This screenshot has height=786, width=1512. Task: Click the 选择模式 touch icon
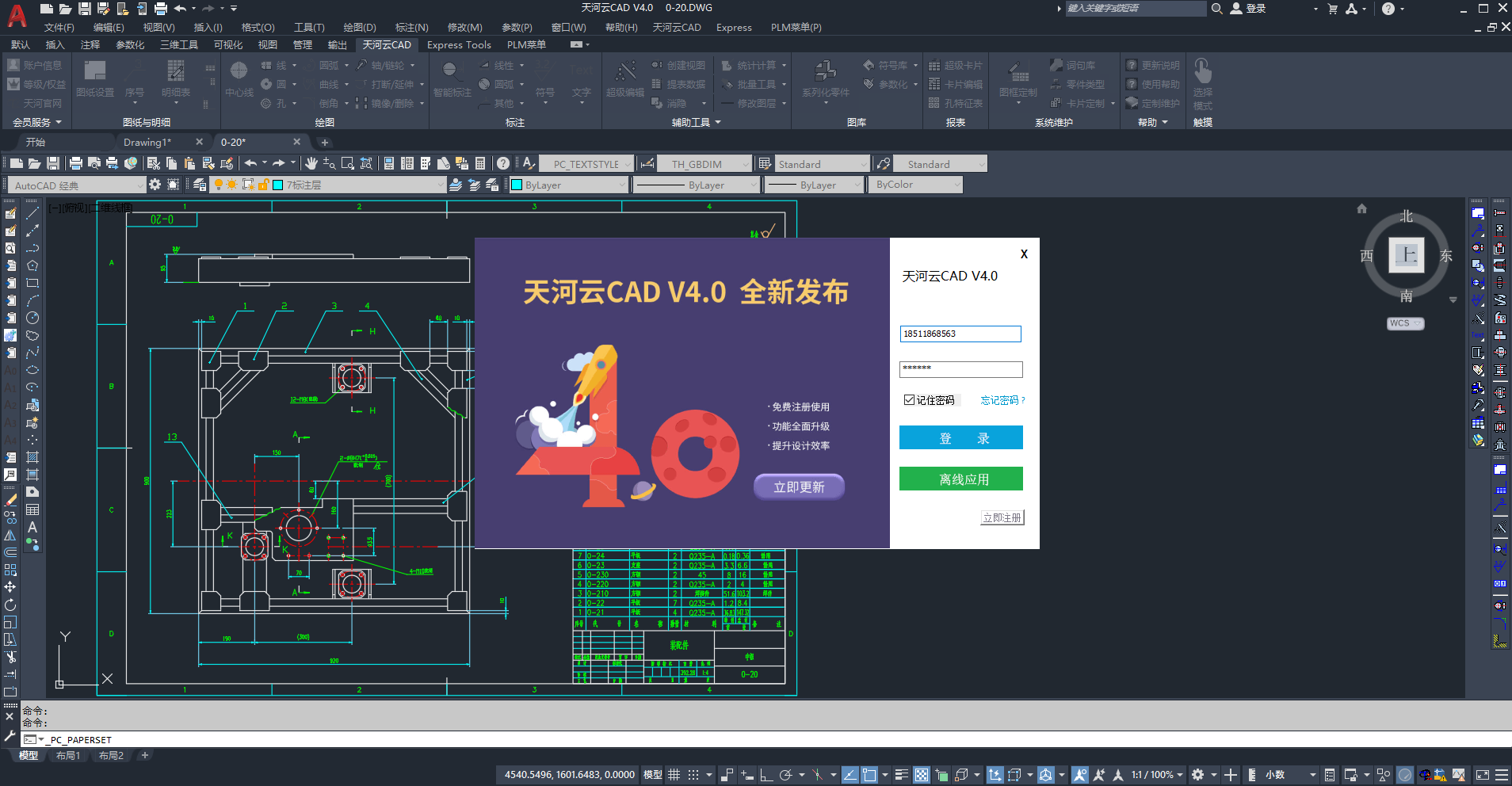coord(1203,83)
